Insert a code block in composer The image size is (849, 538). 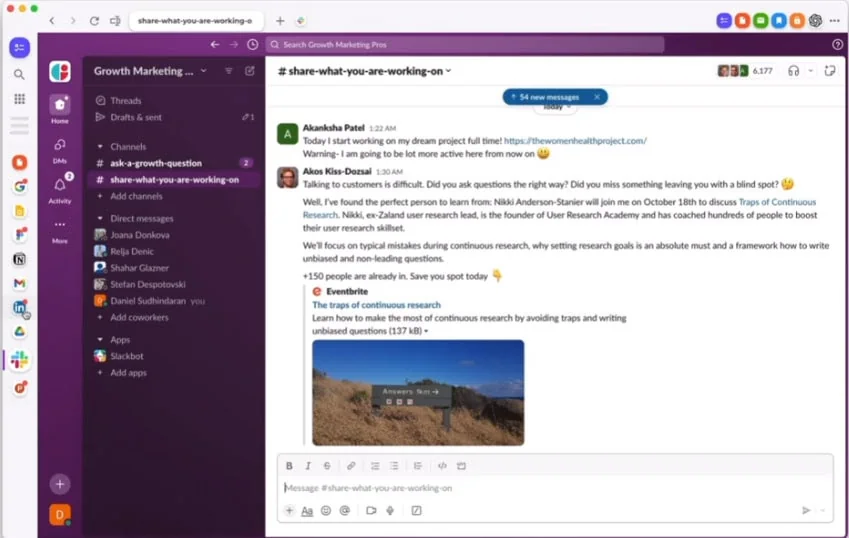pyautogui.click(x=461, y=466)
